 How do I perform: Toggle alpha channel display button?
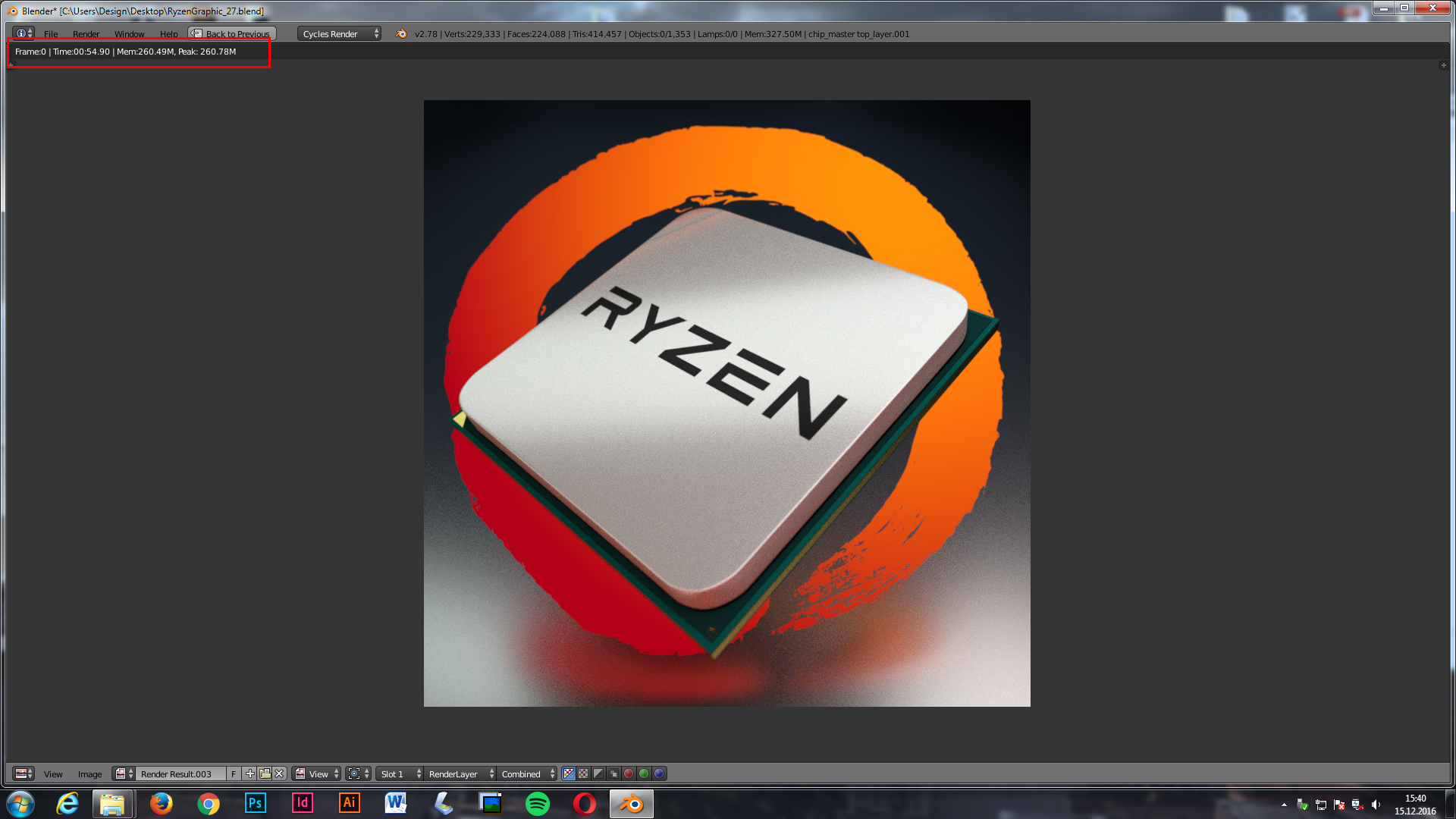point(598,773)
